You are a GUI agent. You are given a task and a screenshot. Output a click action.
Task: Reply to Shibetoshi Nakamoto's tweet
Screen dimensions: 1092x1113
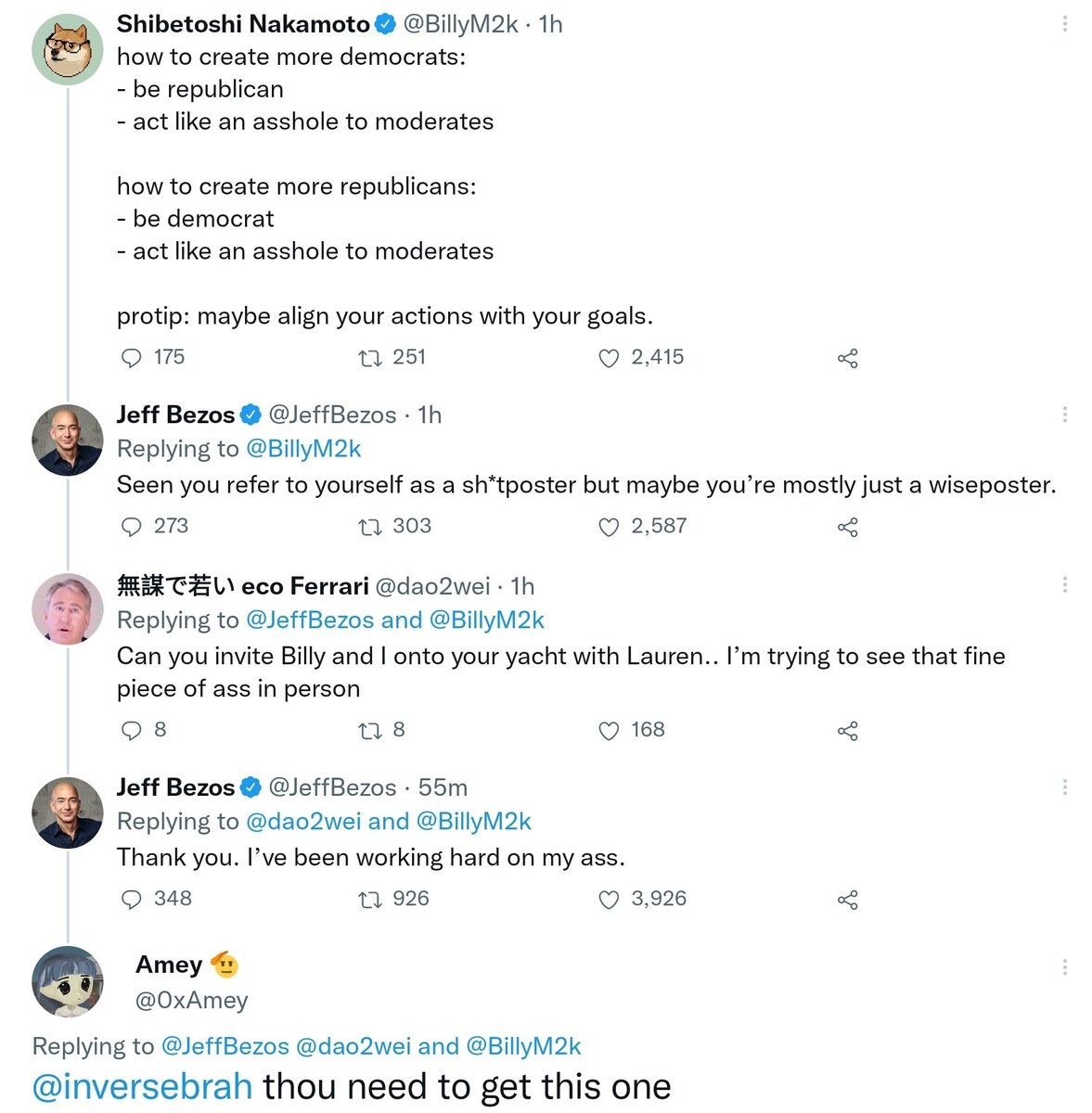pyautogui.click(x=133, y=358)
